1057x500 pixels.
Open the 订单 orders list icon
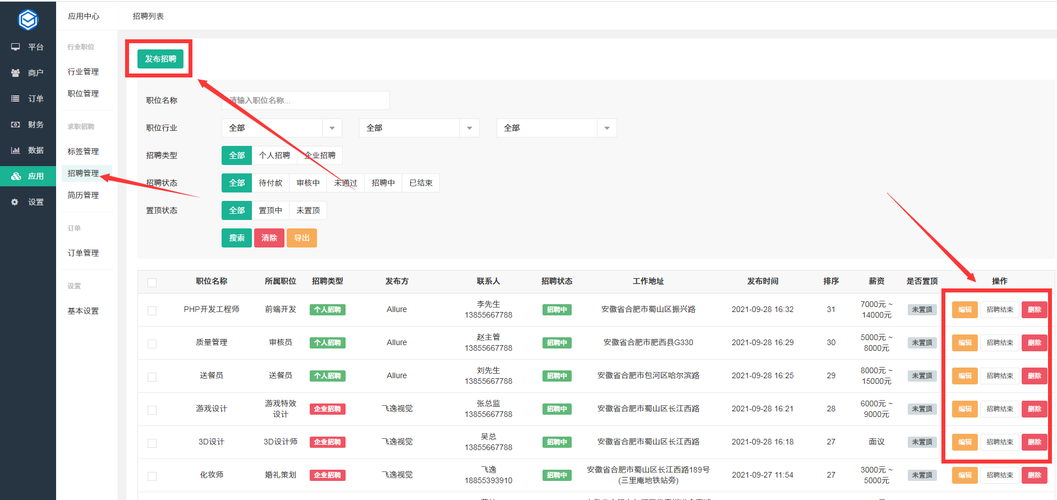[x=16, y=99]
